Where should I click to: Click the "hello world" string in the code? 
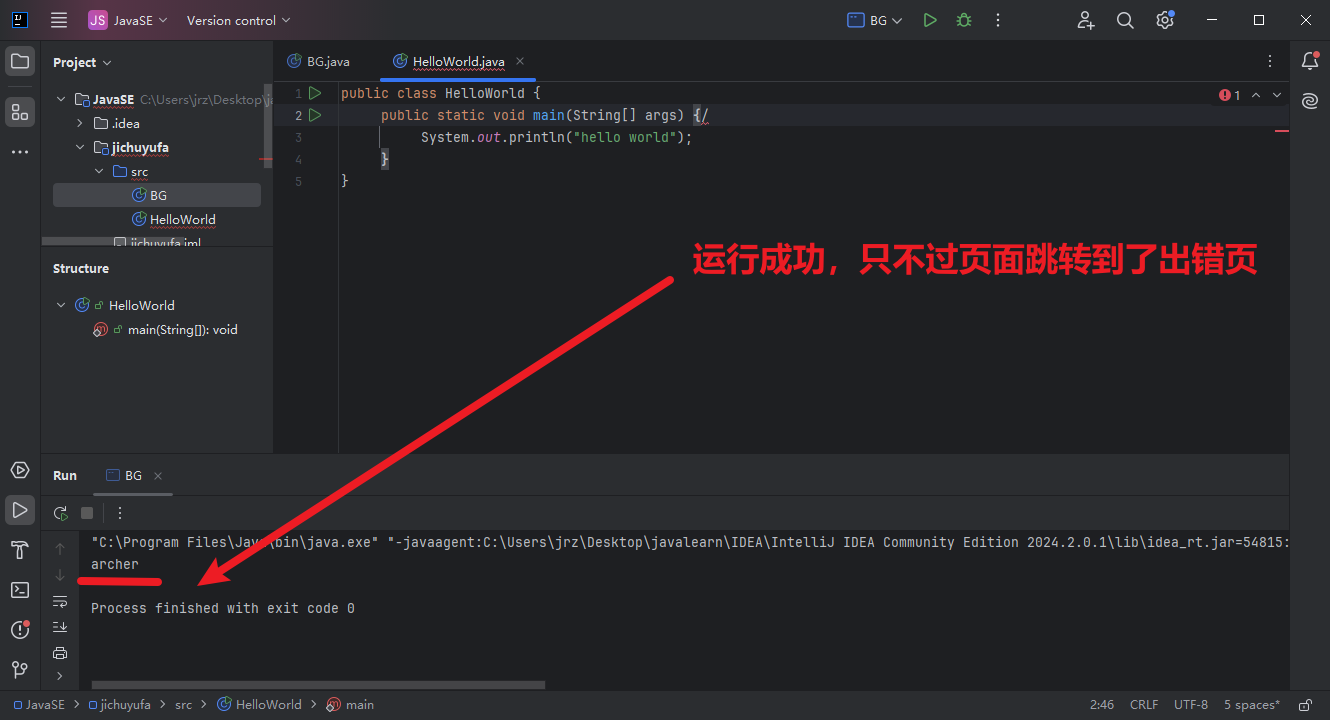point(627,137)
